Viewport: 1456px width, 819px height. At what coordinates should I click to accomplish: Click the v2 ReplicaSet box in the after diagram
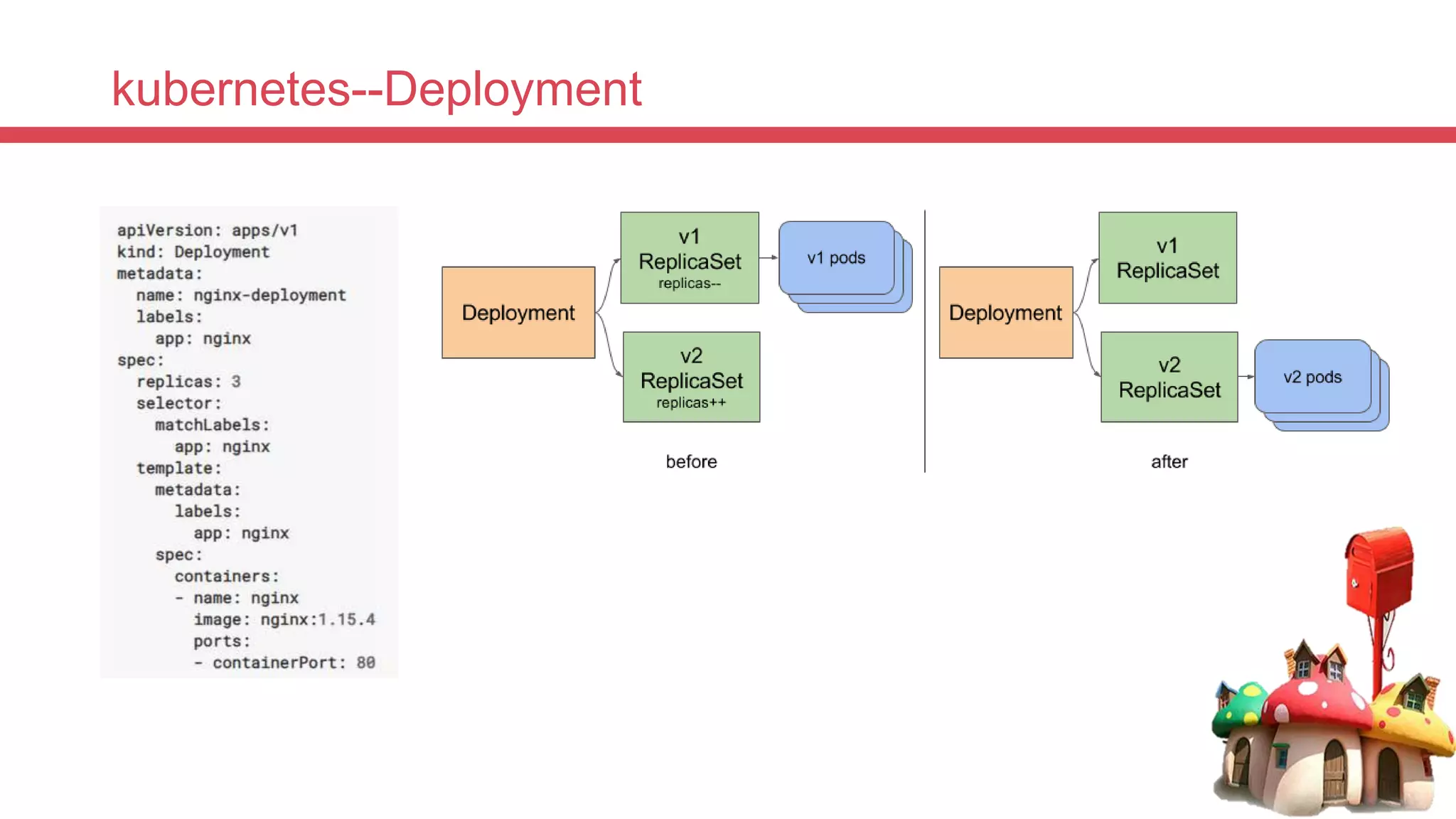pos(1169,378)
